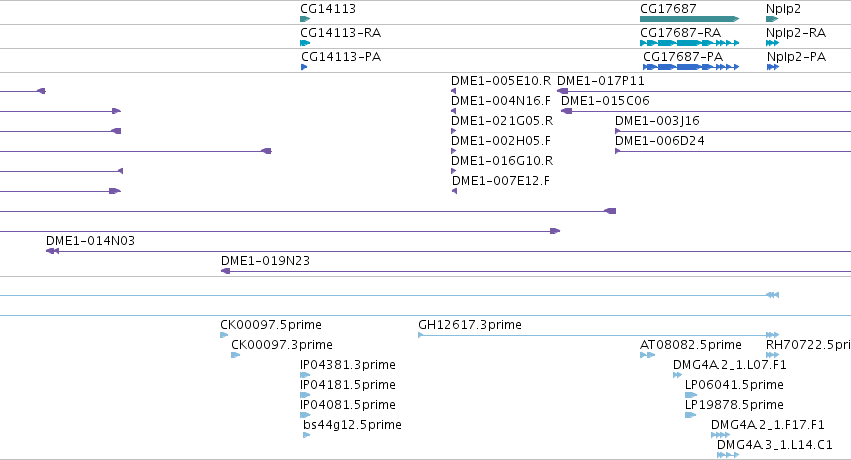Click the arrowhead beneath DME1-014N03
This screenshot has height=460, width=851.
52,251
